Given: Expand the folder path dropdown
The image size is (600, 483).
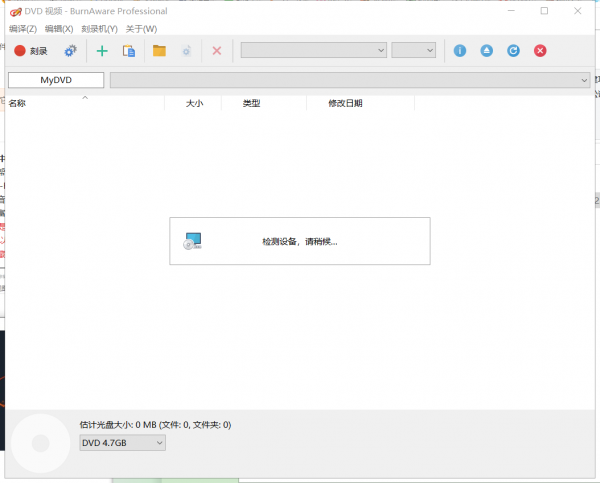Looking at the screenshot, I should pyautogui.click(x=350, y=80).
